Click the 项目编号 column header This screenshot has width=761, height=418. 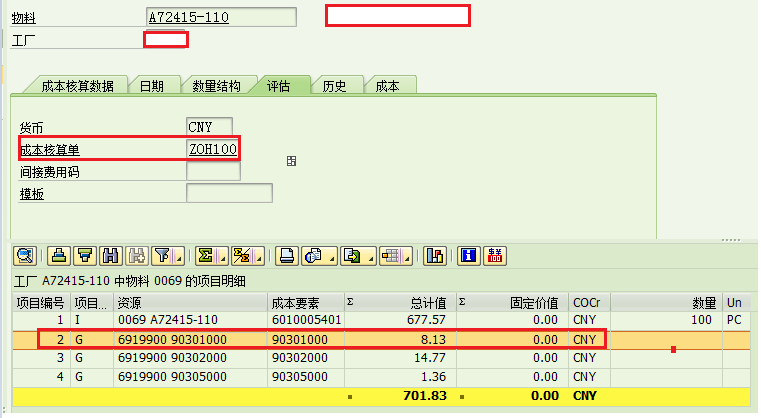pyautogui.click(x=41, y=303)
